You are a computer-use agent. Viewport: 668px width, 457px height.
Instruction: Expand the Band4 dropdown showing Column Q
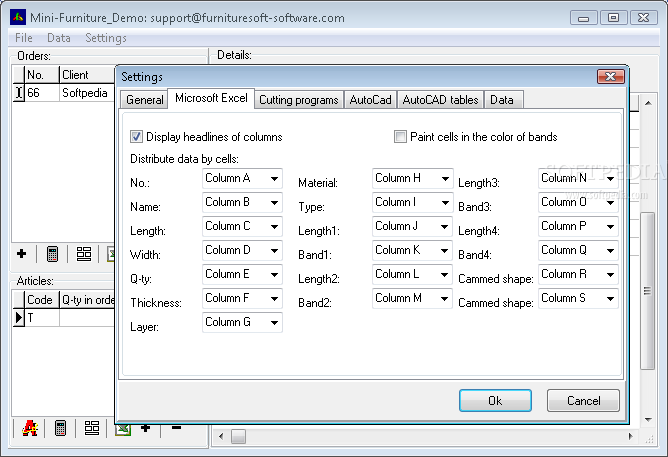578,250
